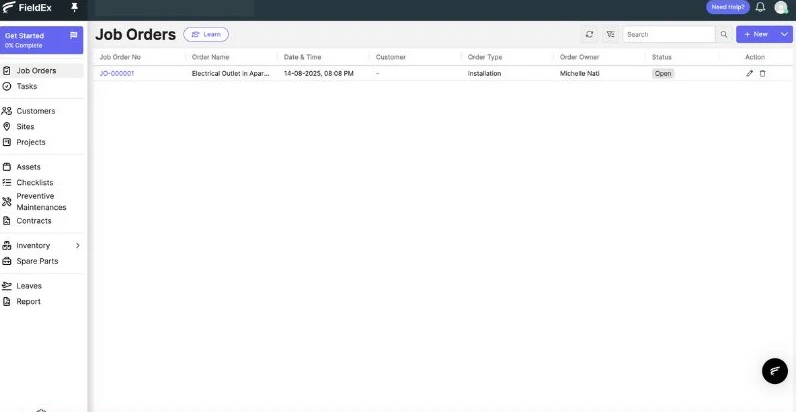The width and height of the screenshot is (796, 412).
Task: Toggle the sidebar pin icon
Action: pos(74,8)
